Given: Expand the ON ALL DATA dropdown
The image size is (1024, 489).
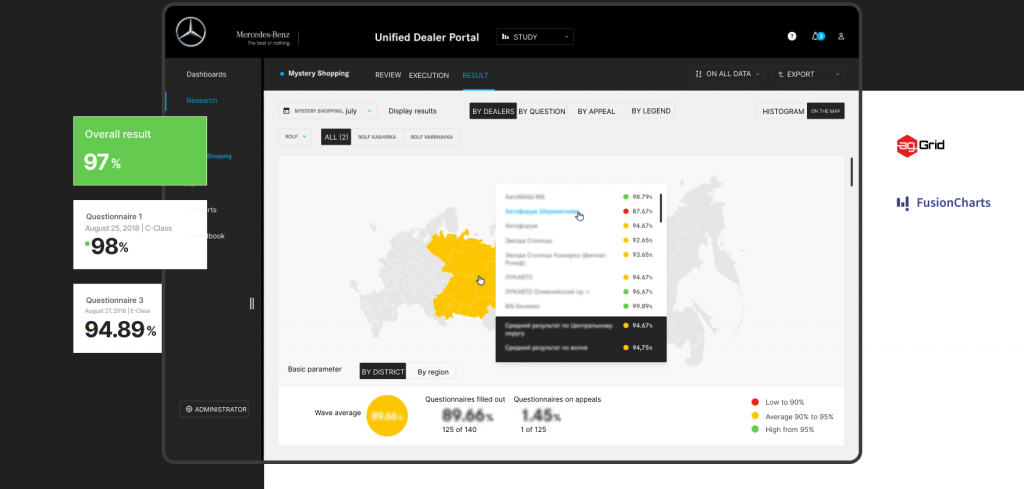Looking at the screenshot, I should tap(728, 74).
